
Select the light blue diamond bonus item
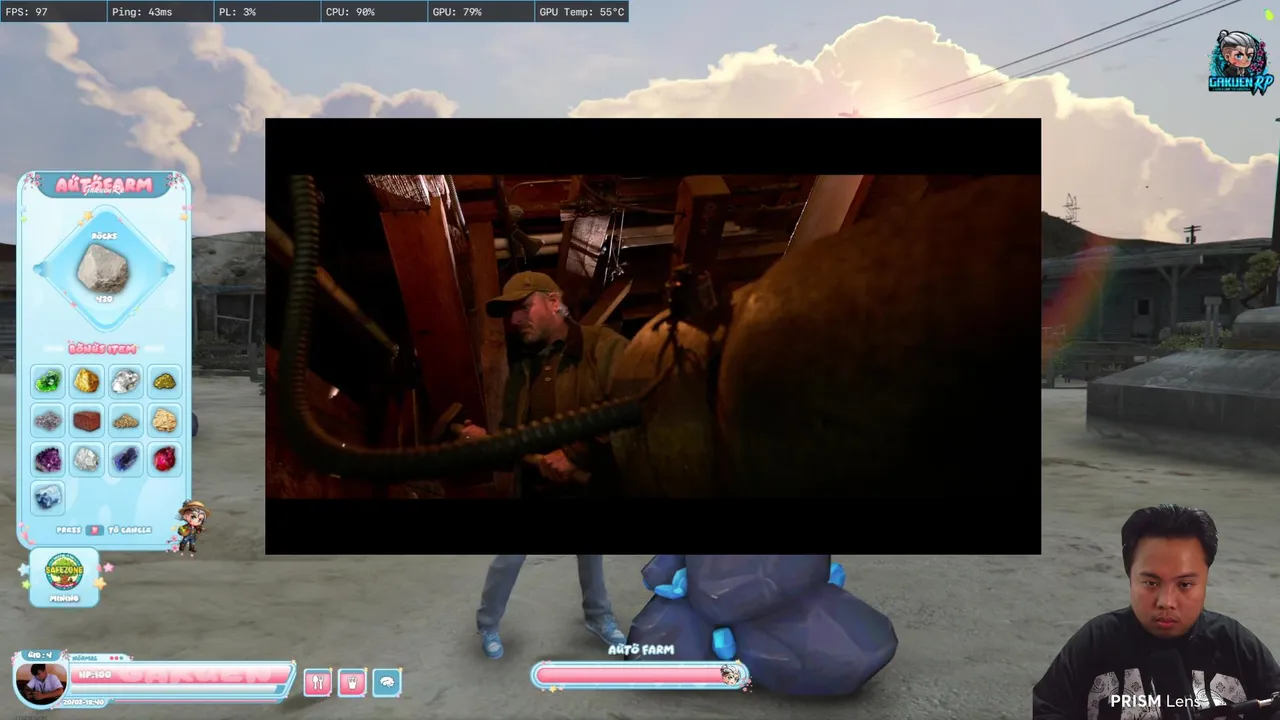(x=48, y=497)
